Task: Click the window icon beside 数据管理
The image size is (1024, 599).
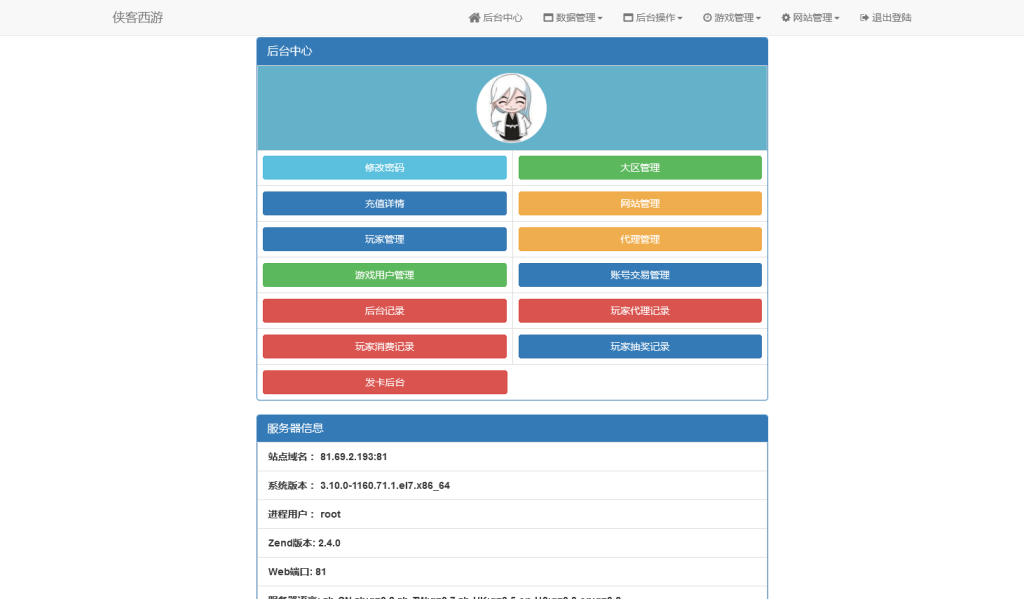Action: tap(547, 17)
